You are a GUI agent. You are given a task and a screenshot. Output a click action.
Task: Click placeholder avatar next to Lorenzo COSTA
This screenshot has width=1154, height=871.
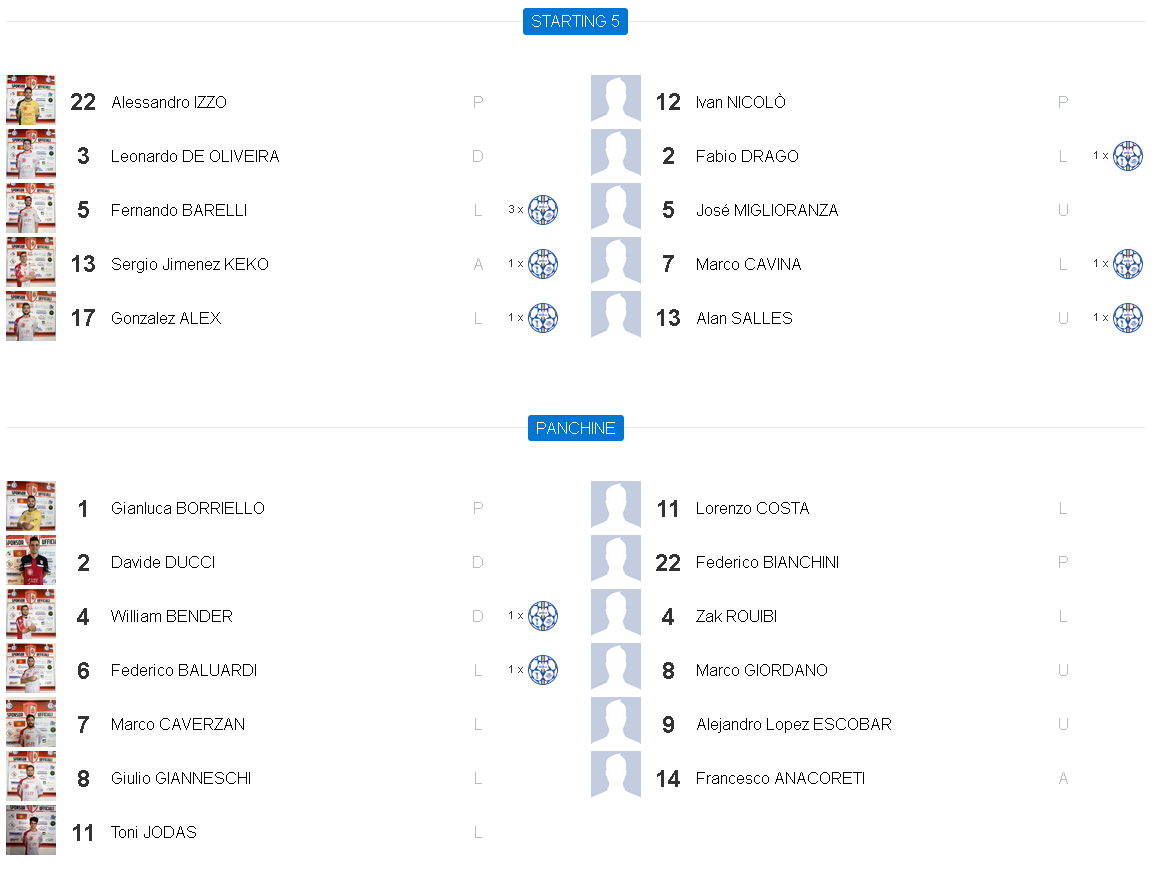[615, 507]
